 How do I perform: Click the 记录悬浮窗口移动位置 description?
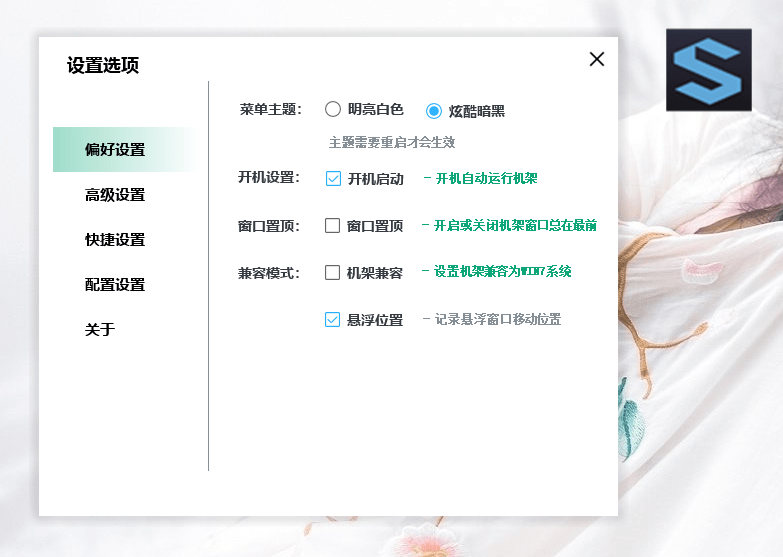click(492, 319)
